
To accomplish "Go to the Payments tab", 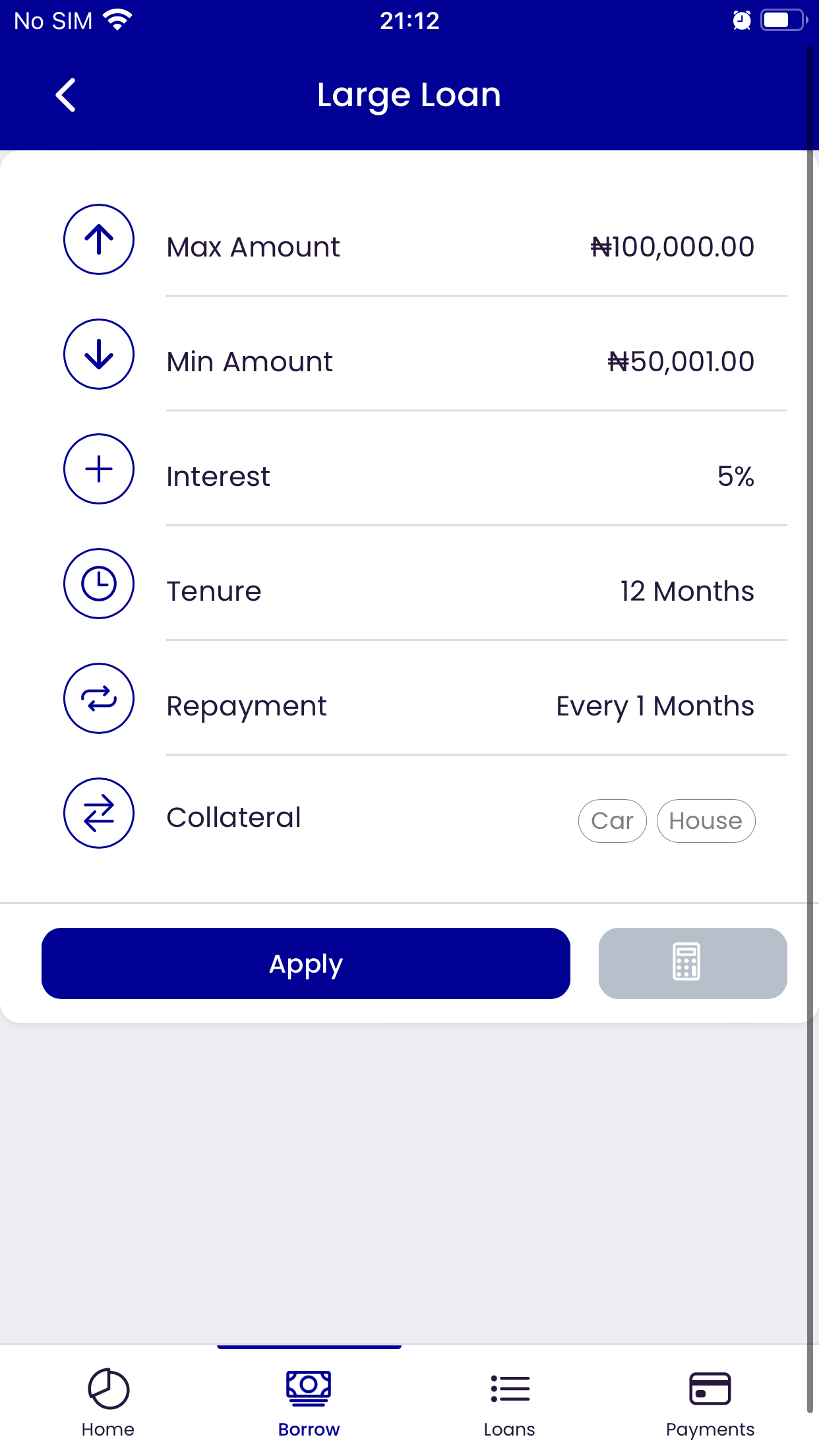I will (710, 1402).
